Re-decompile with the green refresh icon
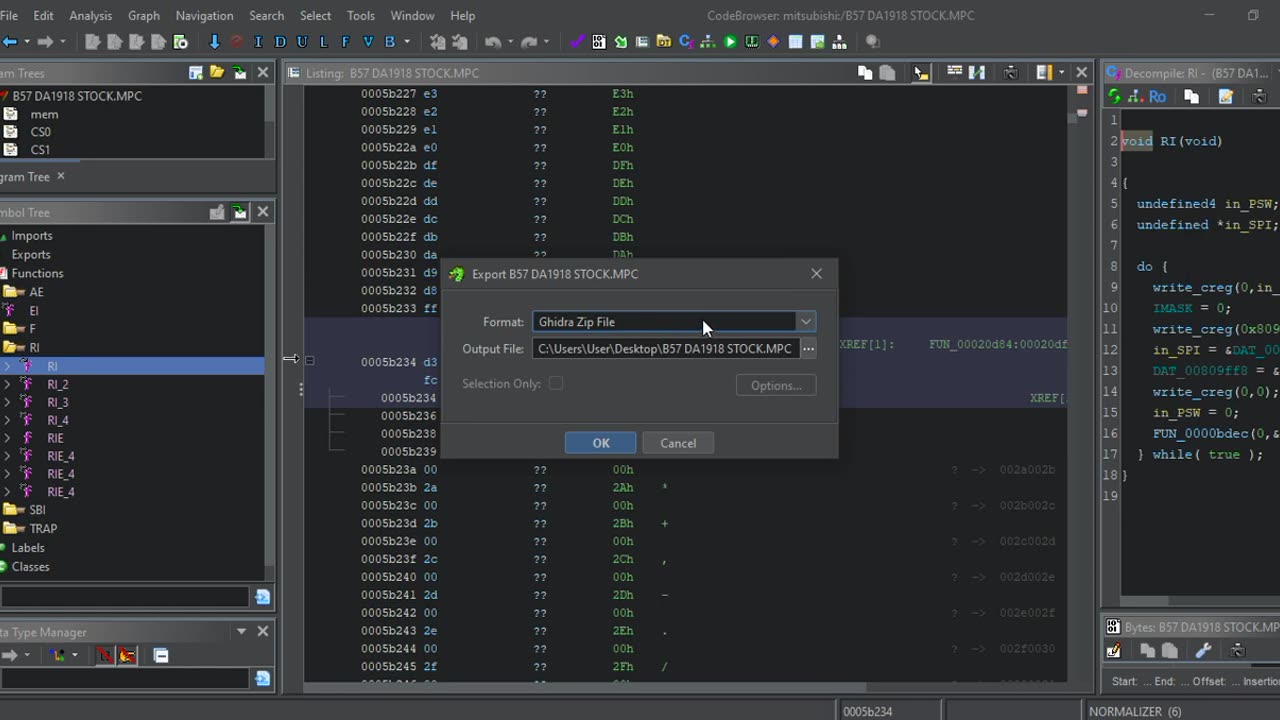Viewport: 1280px width, 720px height. [x=1114, y=96]
